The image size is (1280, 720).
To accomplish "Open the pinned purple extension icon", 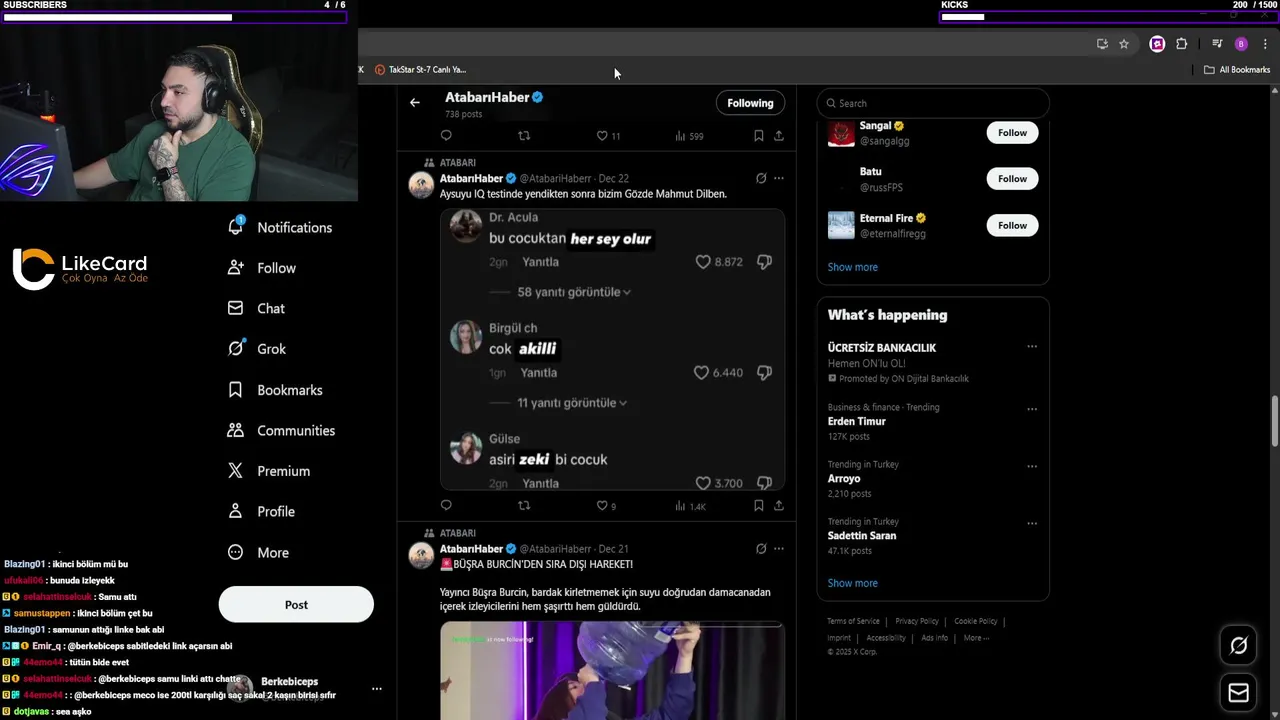I will pyautogui.click(x=1157, y=44).
